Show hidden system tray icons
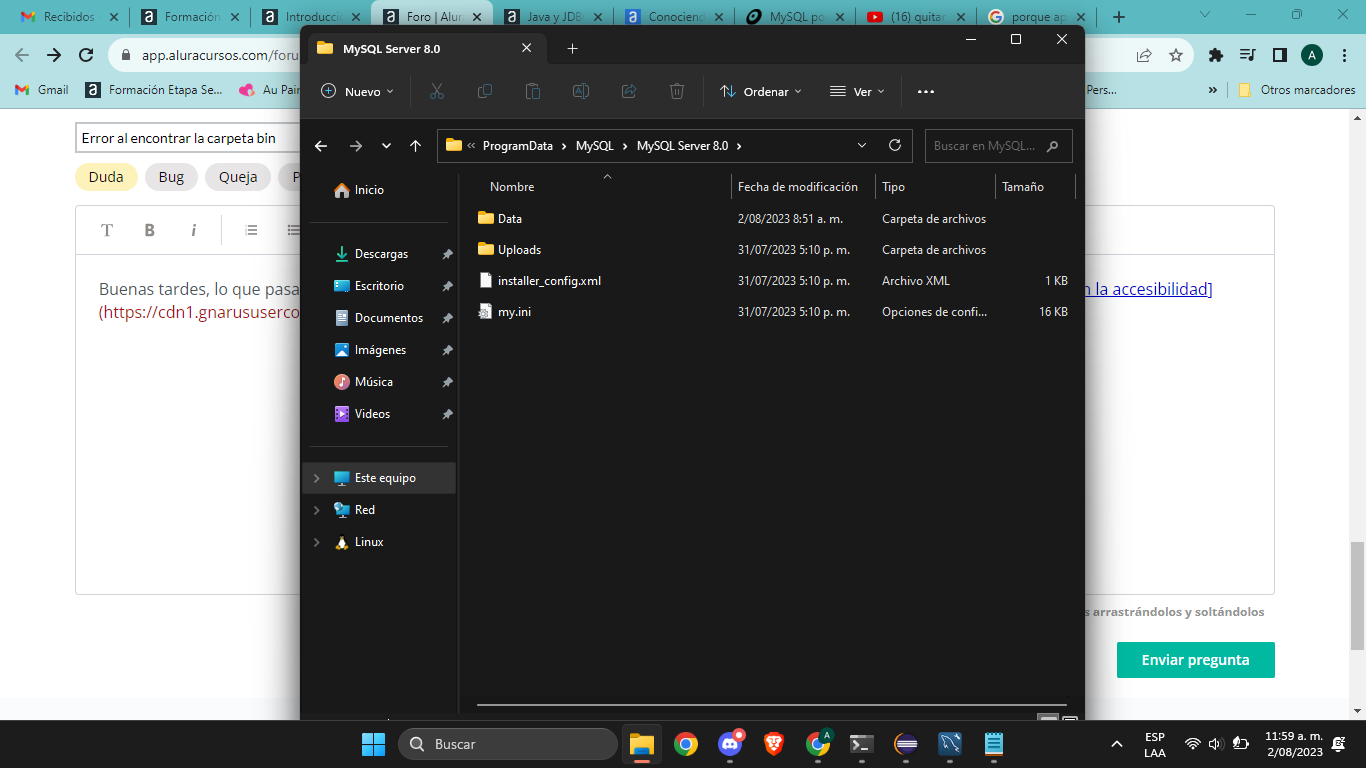Screen dimensions: 1366x768 (1117, 744)
